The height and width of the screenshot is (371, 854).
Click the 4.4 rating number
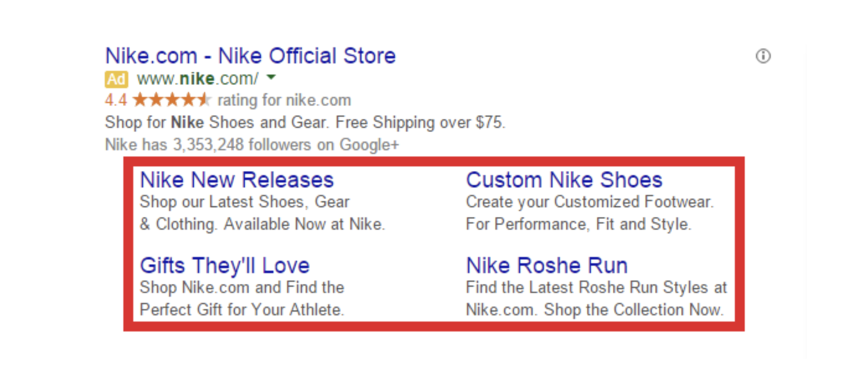tap(116, 101)
